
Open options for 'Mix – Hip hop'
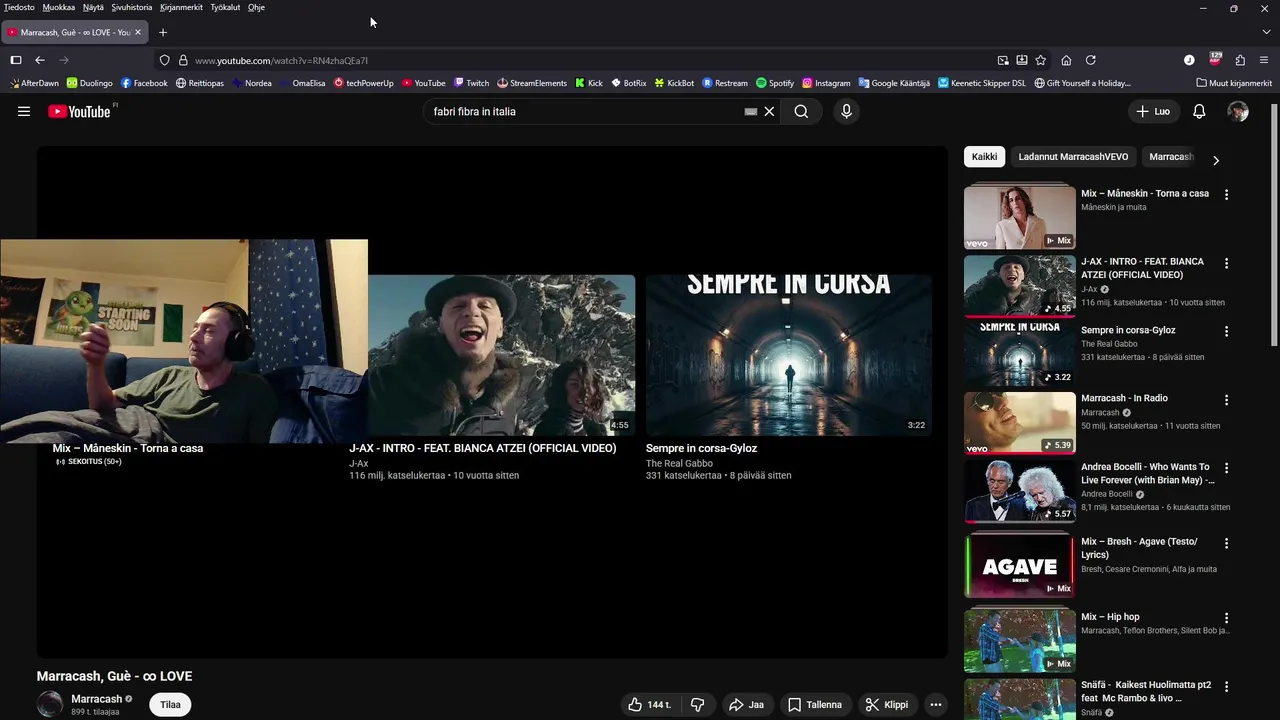(1226, 618)
